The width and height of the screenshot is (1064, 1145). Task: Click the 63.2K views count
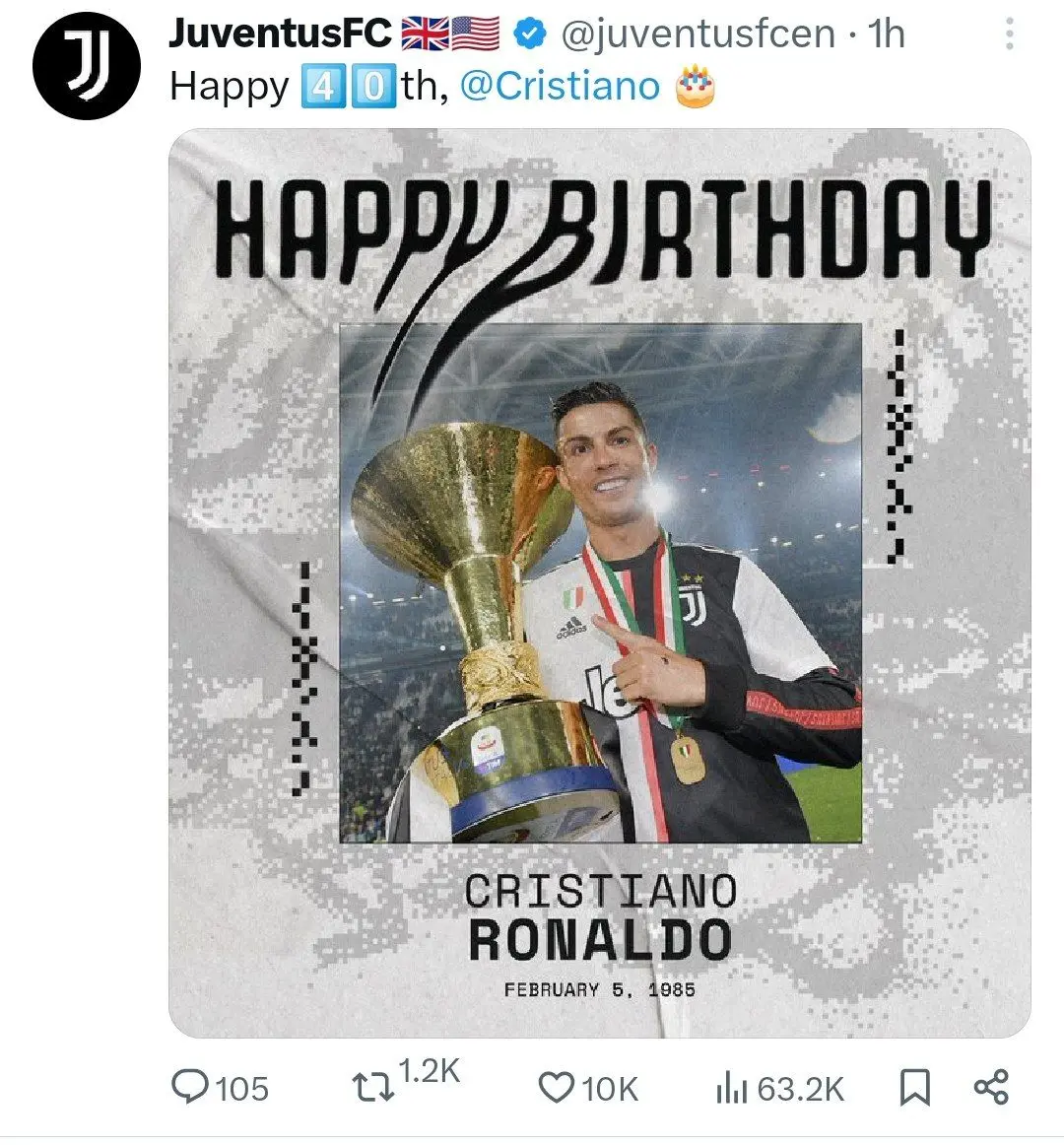pyautogui.click(x=801, y=1089)
